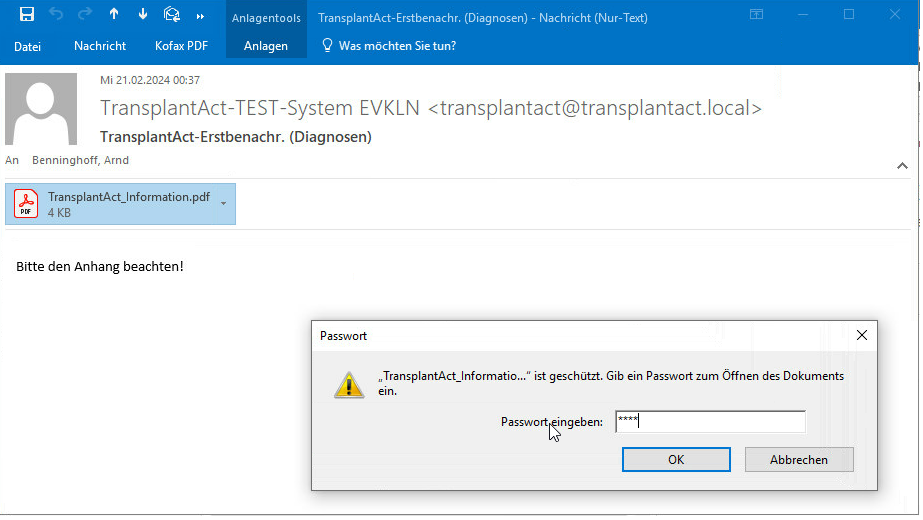Click the Next Item down arrow
This screenshot has height=520, width=923.
[143, 15]
